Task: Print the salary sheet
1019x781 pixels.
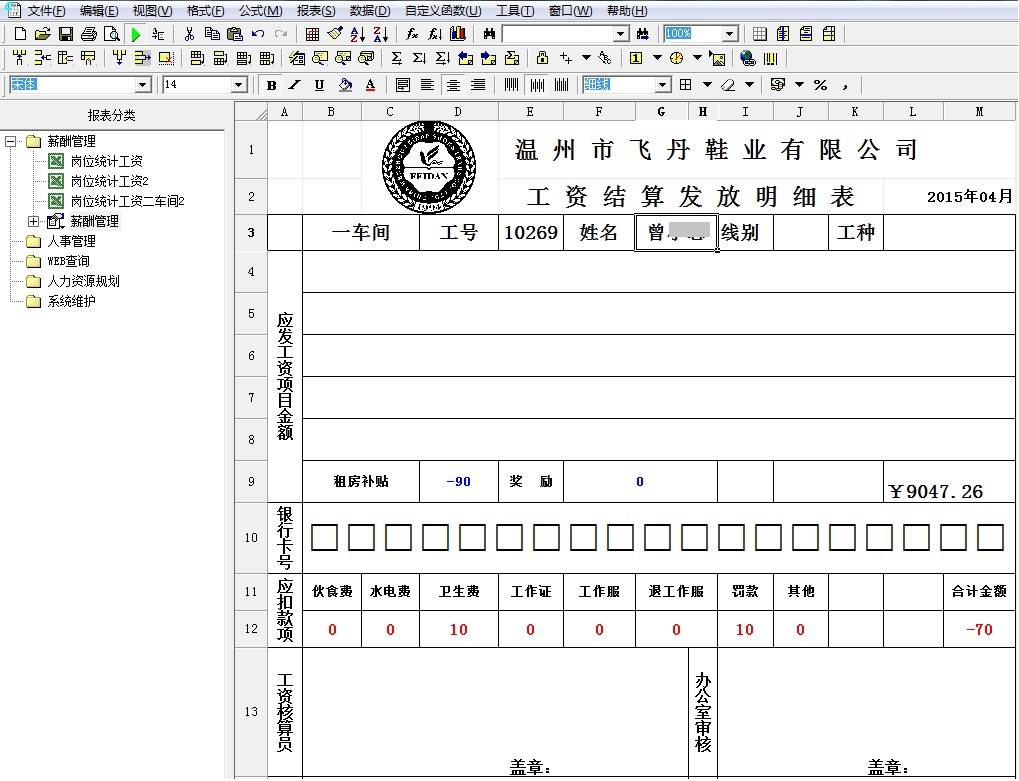Action: tap(88, 34)
